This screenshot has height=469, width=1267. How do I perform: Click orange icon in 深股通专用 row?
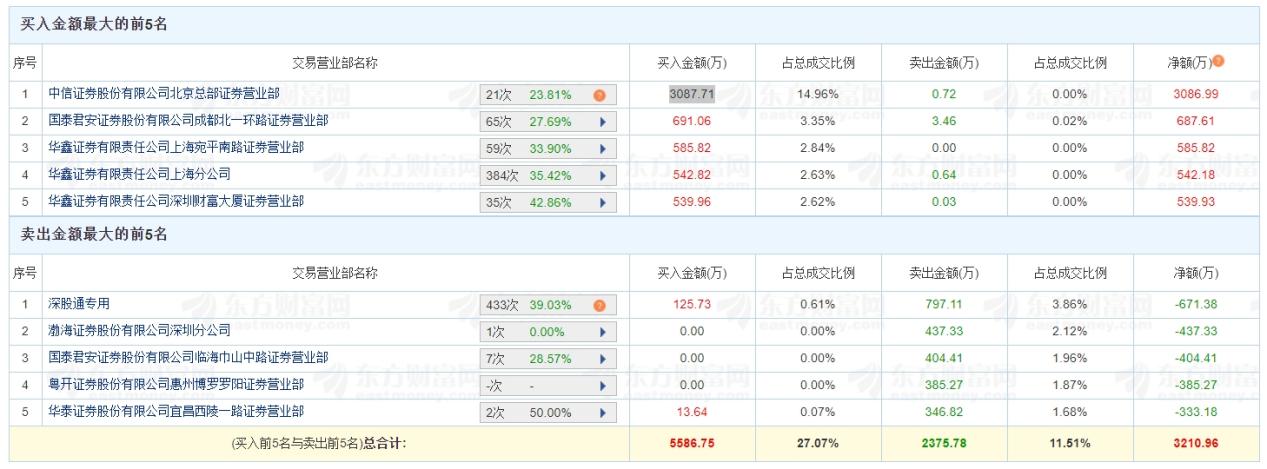(x=599, y=304)
